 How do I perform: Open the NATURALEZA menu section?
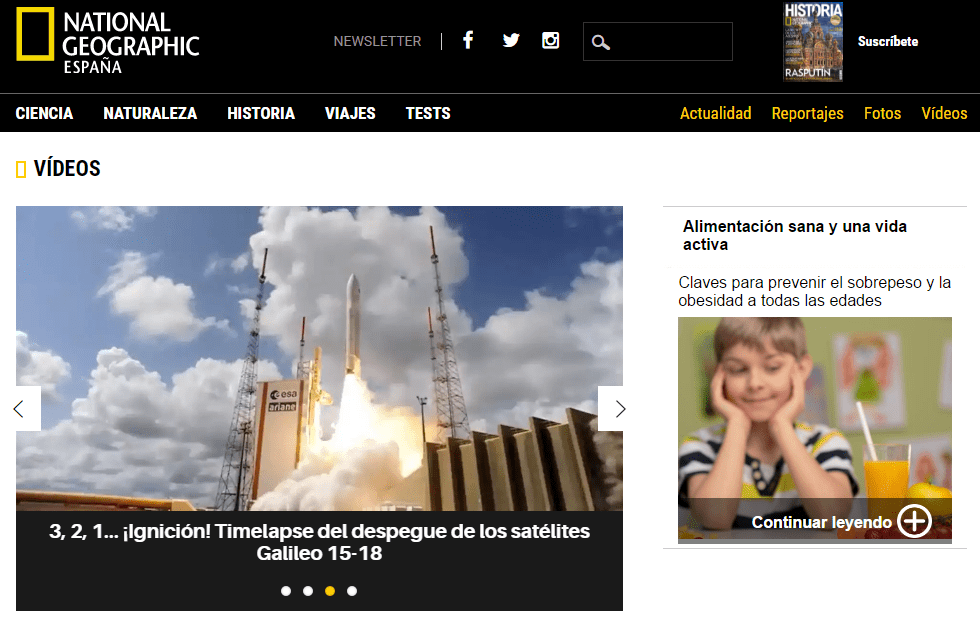pos(150,113)
